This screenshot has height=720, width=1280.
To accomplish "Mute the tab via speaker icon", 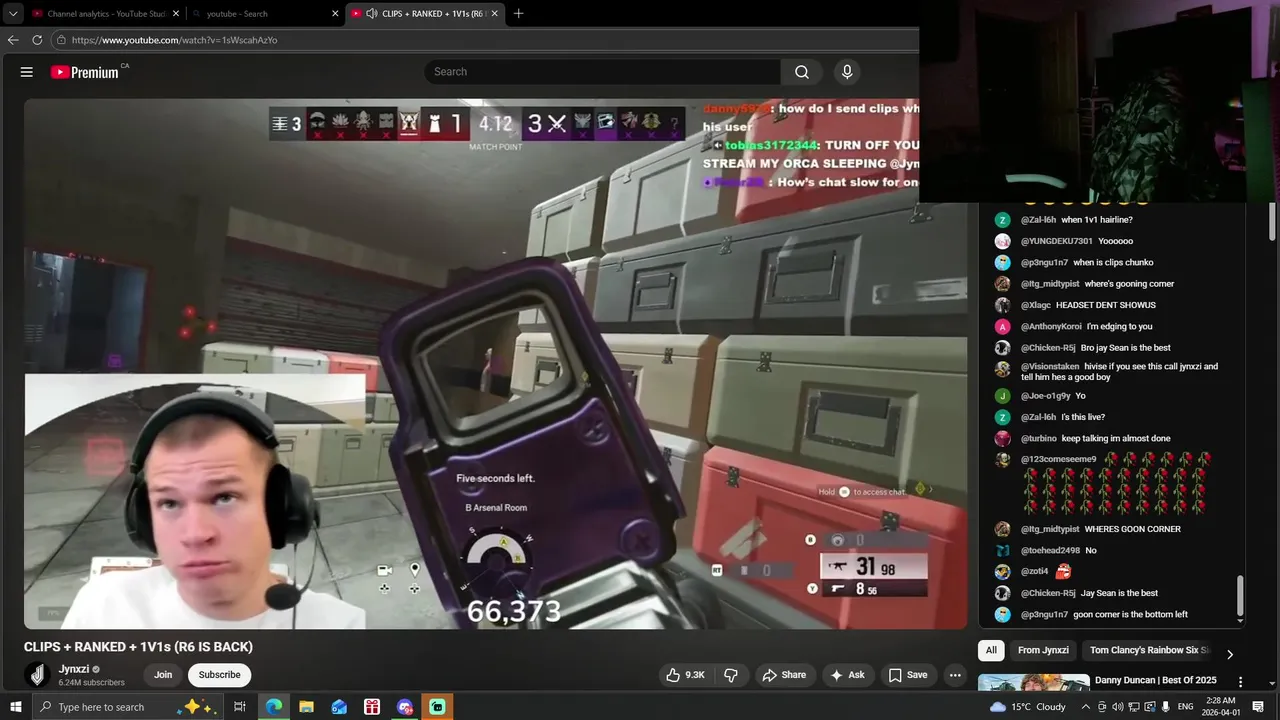I will pos(372,14).
